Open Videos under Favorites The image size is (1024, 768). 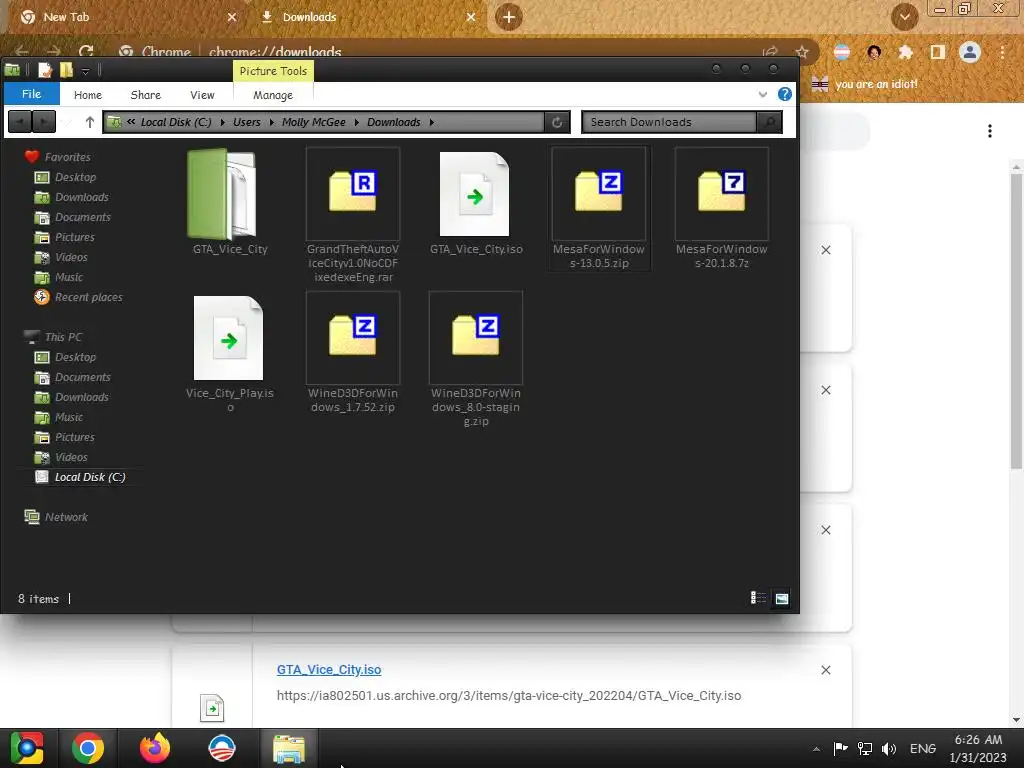(x=61, y=257)
